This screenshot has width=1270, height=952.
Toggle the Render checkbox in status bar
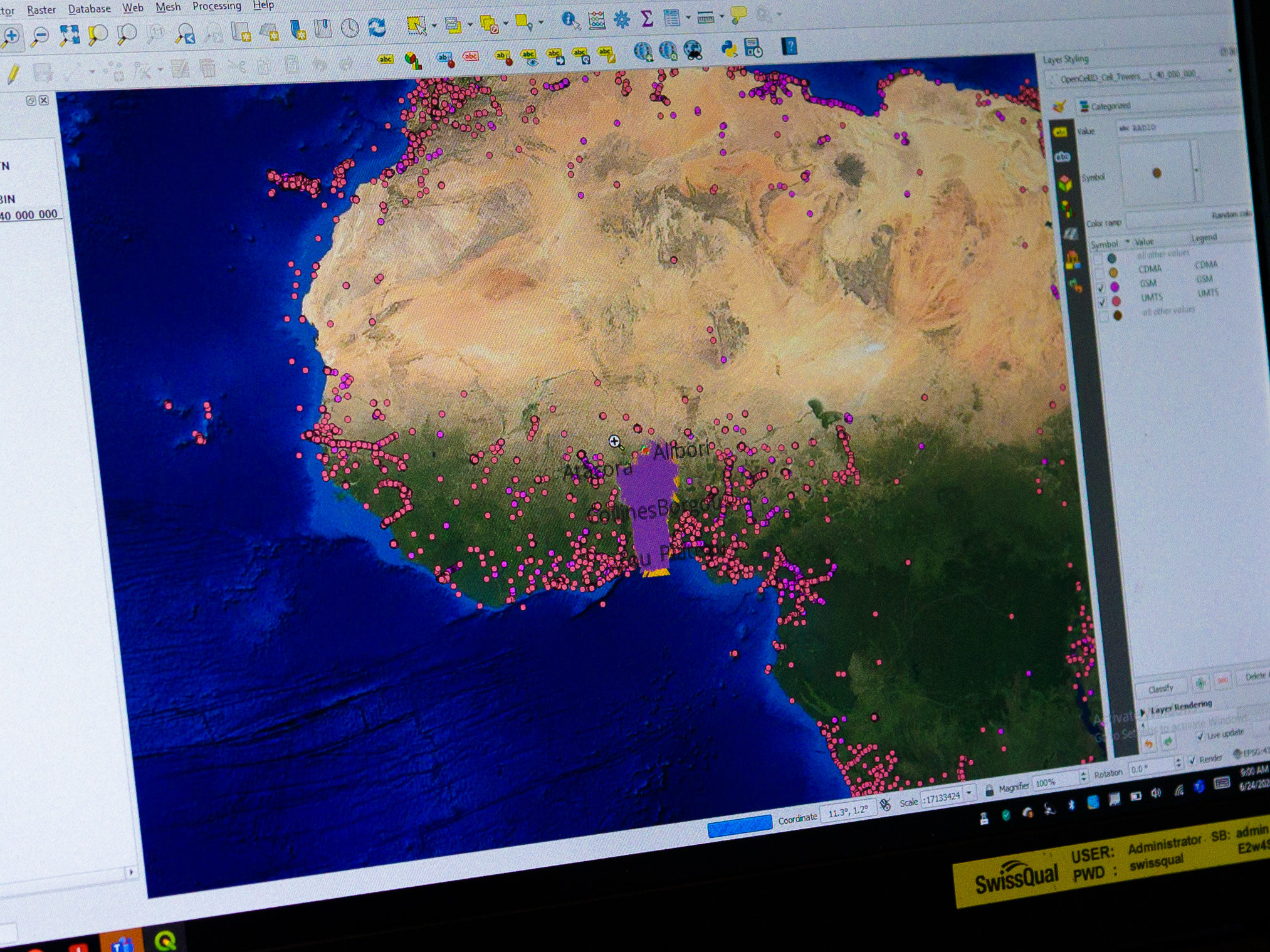(1193, 760)
